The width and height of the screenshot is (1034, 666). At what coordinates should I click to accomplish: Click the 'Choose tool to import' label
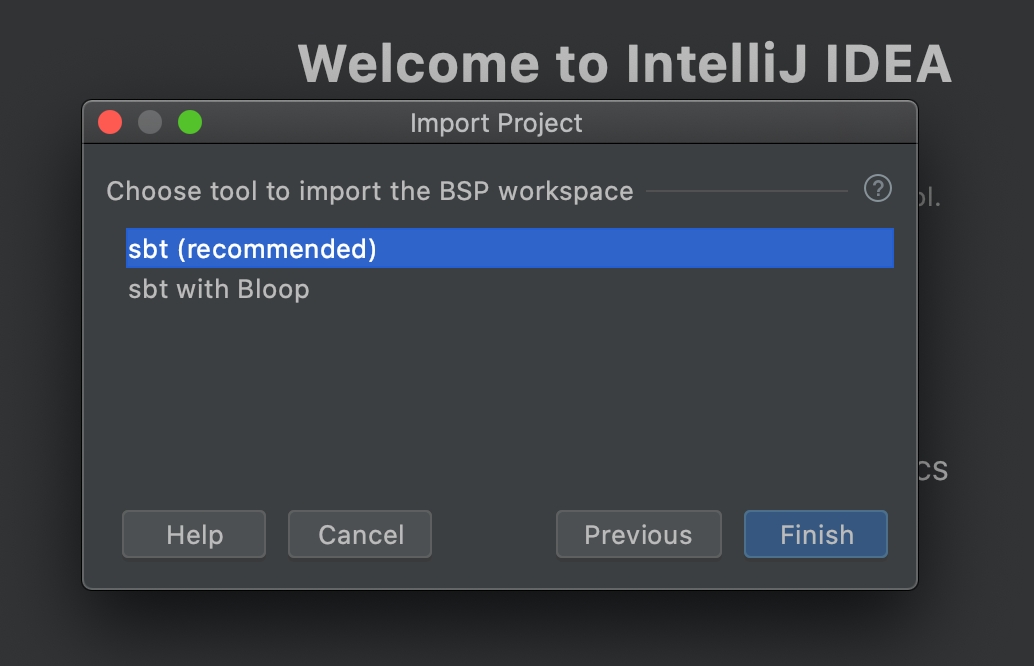[x=250, y=191]
